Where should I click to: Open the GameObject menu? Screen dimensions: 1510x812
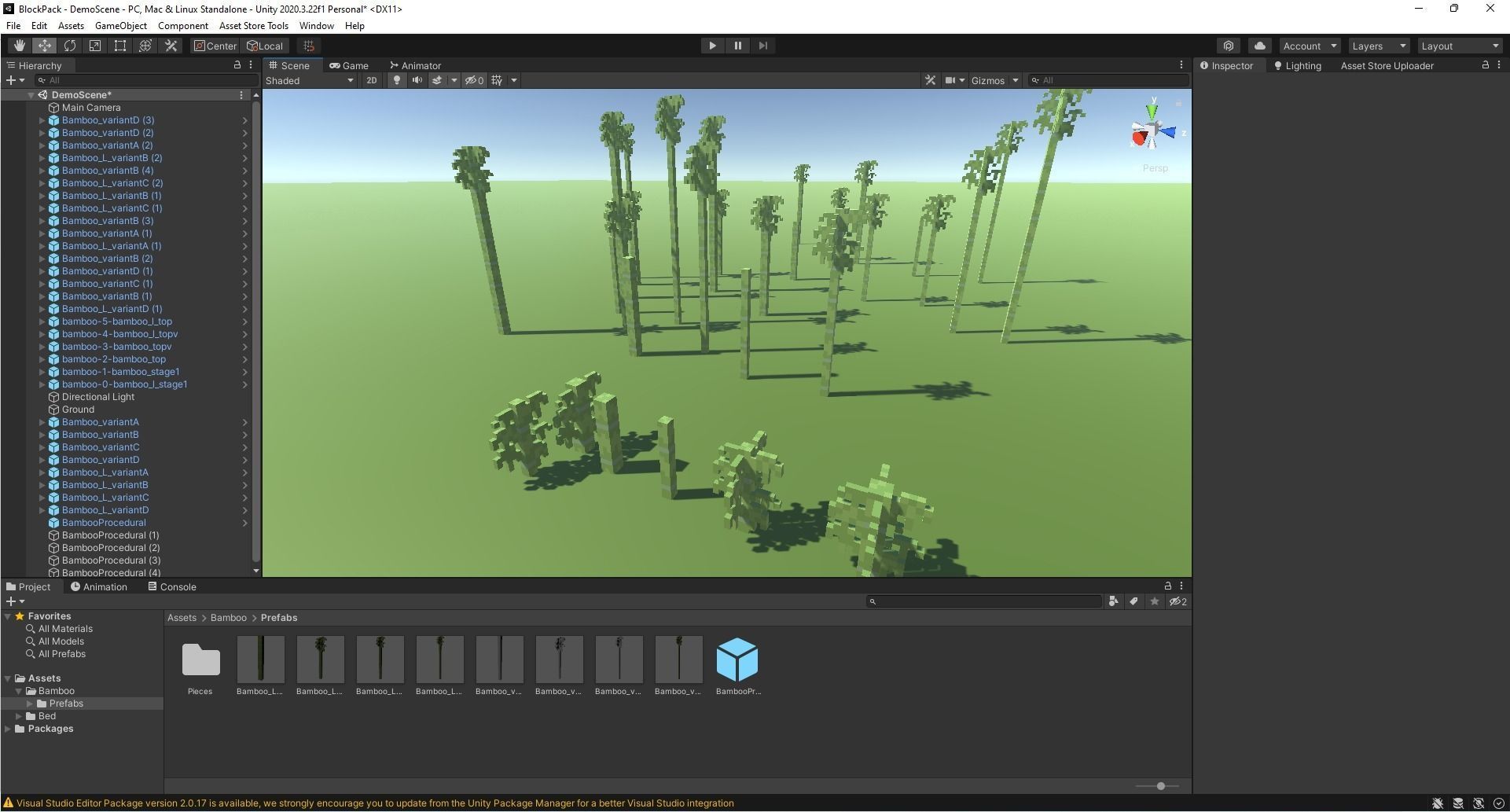120,25
